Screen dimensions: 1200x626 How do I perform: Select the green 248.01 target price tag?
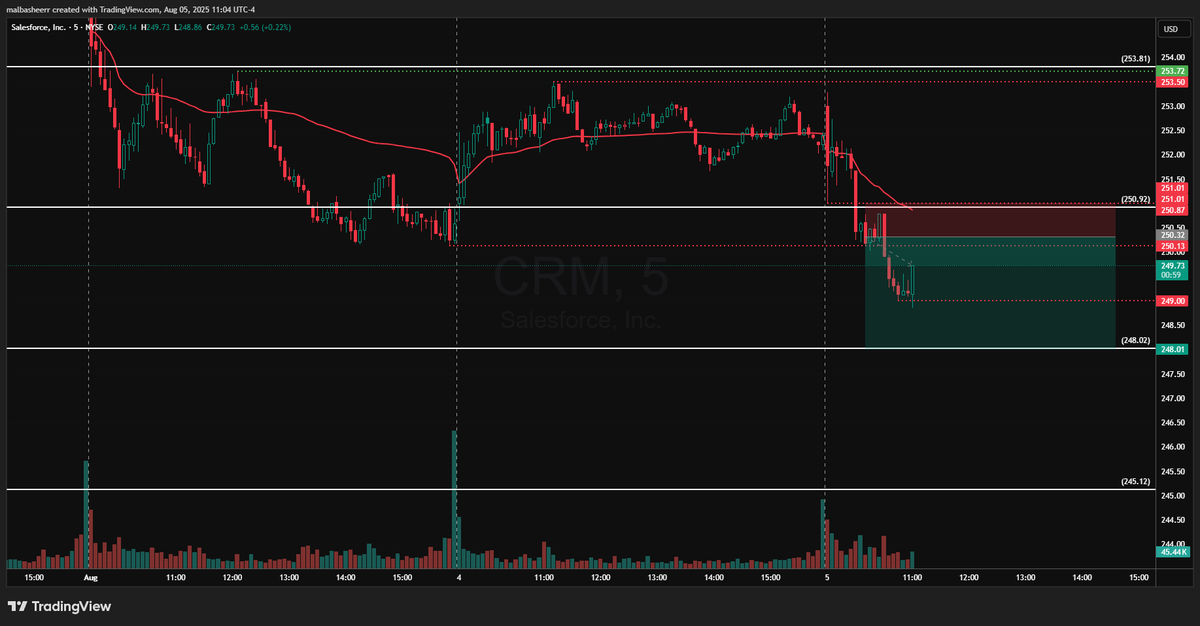point(1172,349)
